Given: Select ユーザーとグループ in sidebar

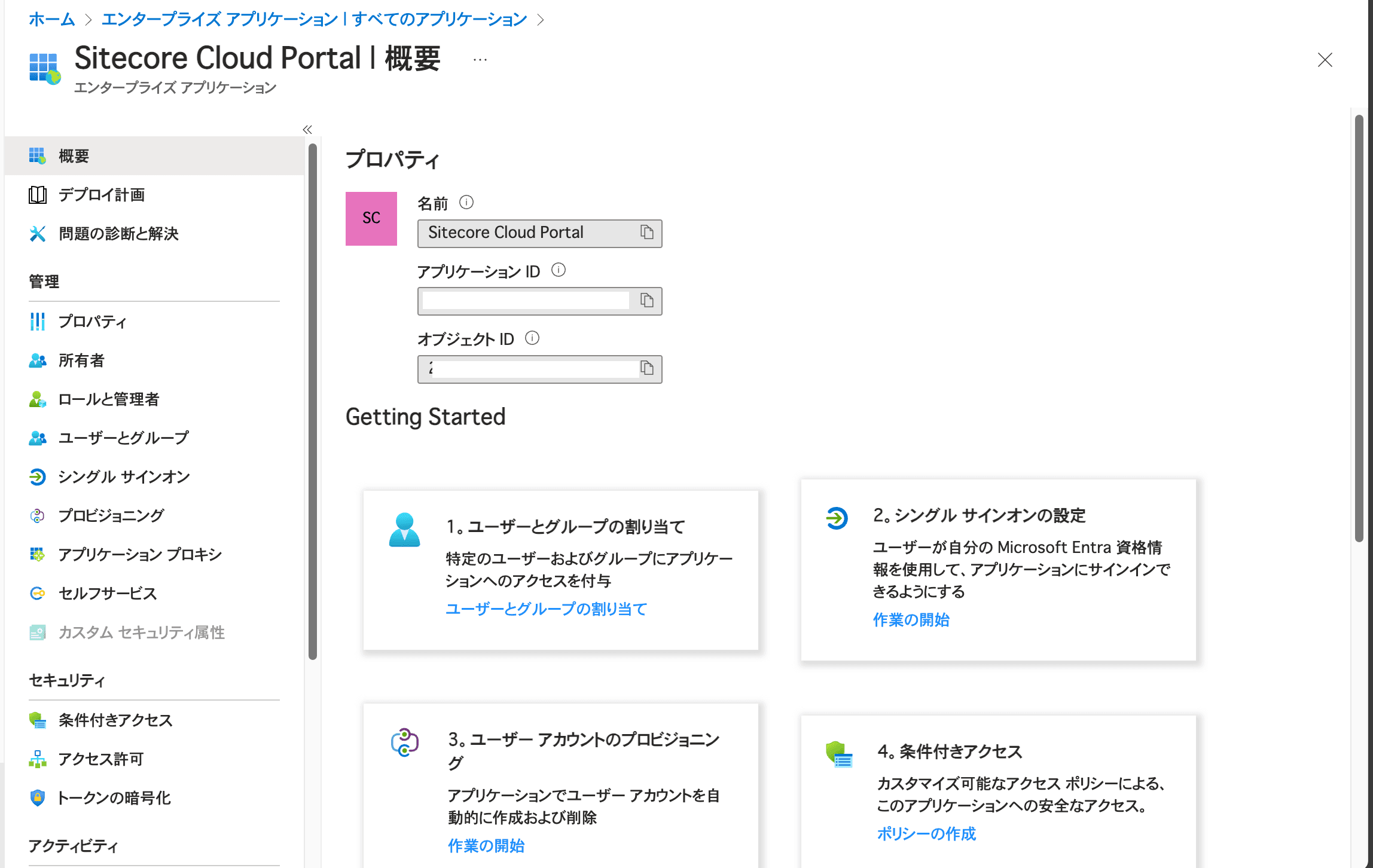Looking at the screenshot, I should pyautogui.click(x=123, y=438).
